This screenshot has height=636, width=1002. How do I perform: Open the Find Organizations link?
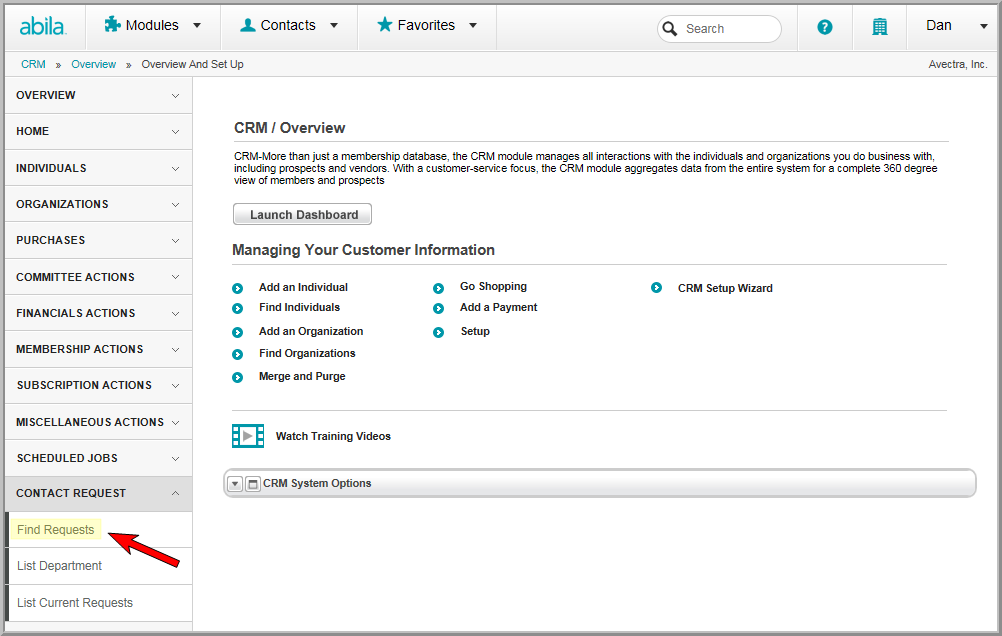point(307,353)
